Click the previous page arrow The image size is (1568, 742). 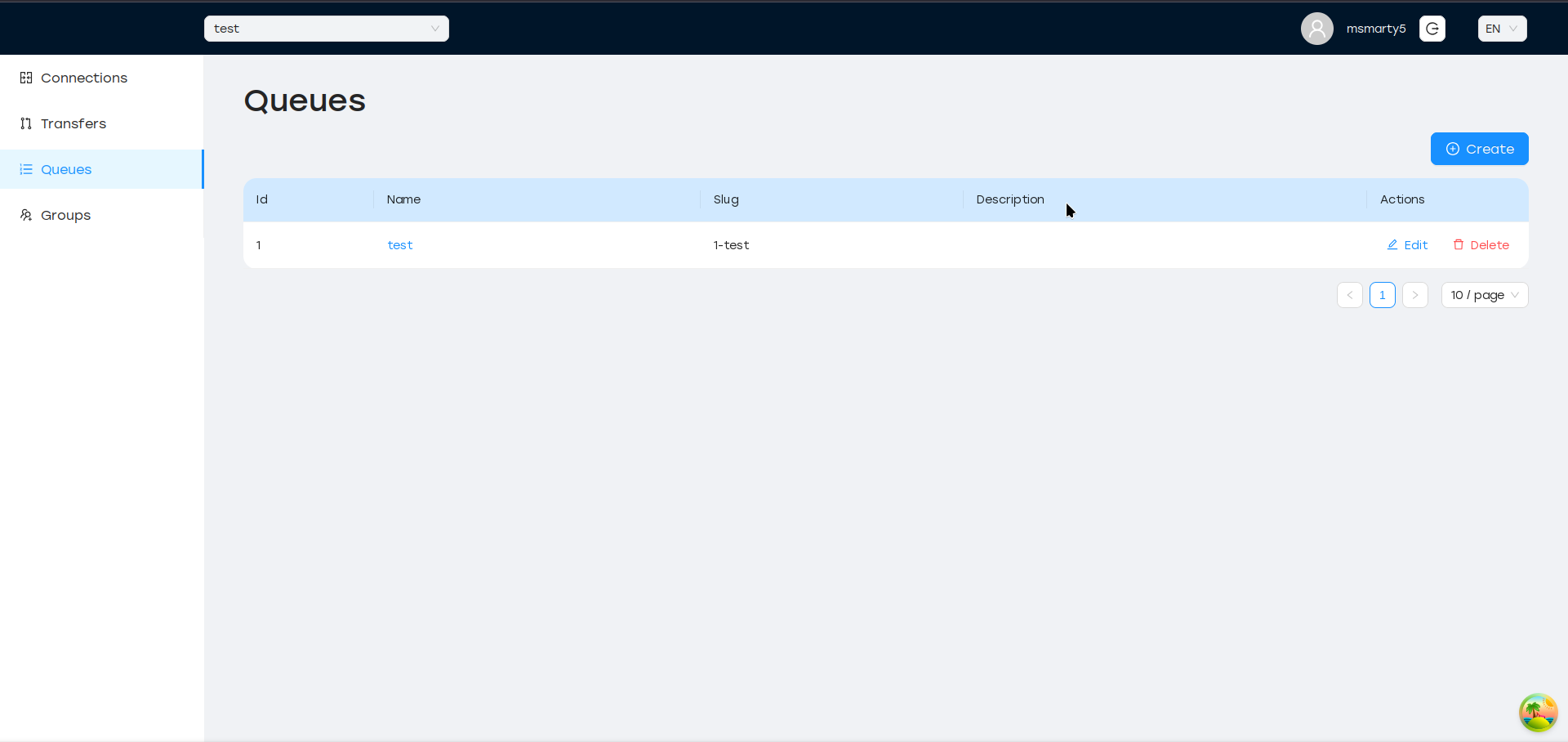[x=1349, y=295]
